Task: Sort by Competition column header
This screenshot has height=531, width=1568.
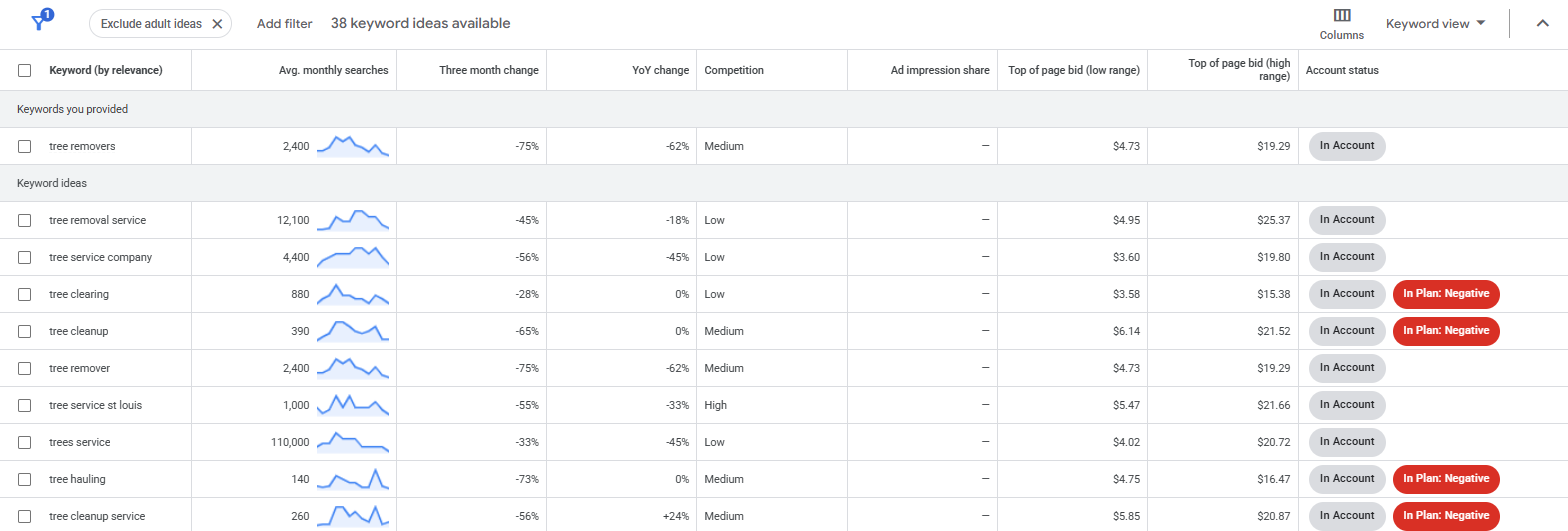Action: (733, 71)
